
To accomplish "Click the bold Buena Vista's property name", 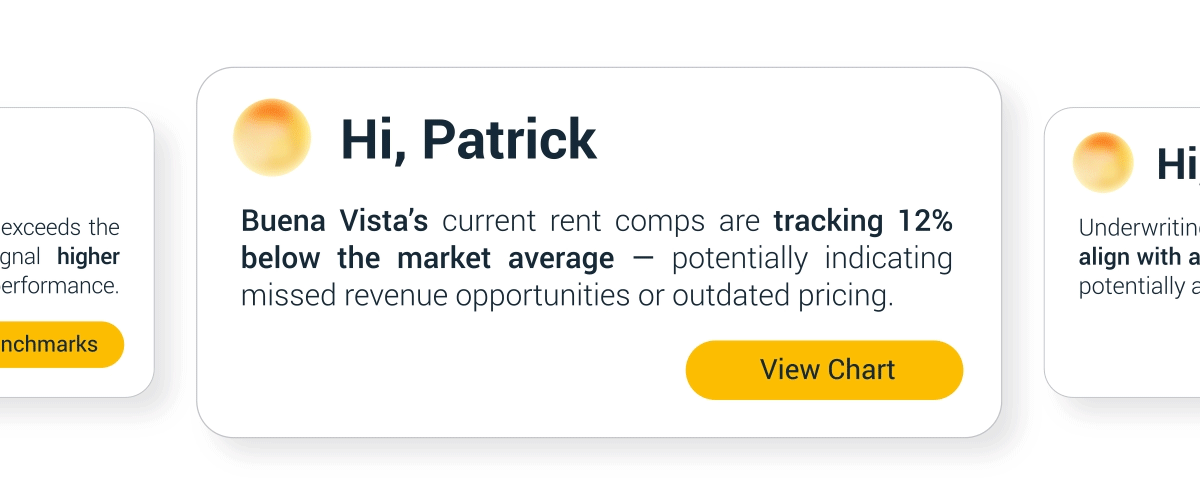I will pos(334,221).
